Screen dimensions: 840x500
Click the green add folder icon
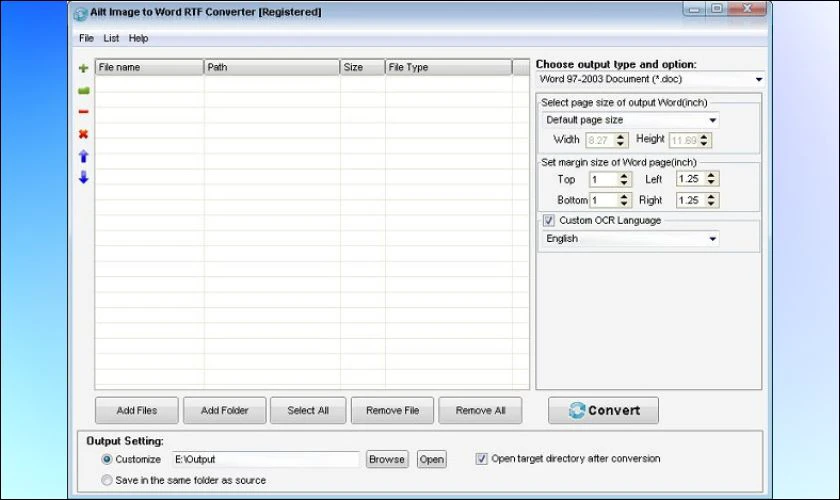(x=84, y=91)
